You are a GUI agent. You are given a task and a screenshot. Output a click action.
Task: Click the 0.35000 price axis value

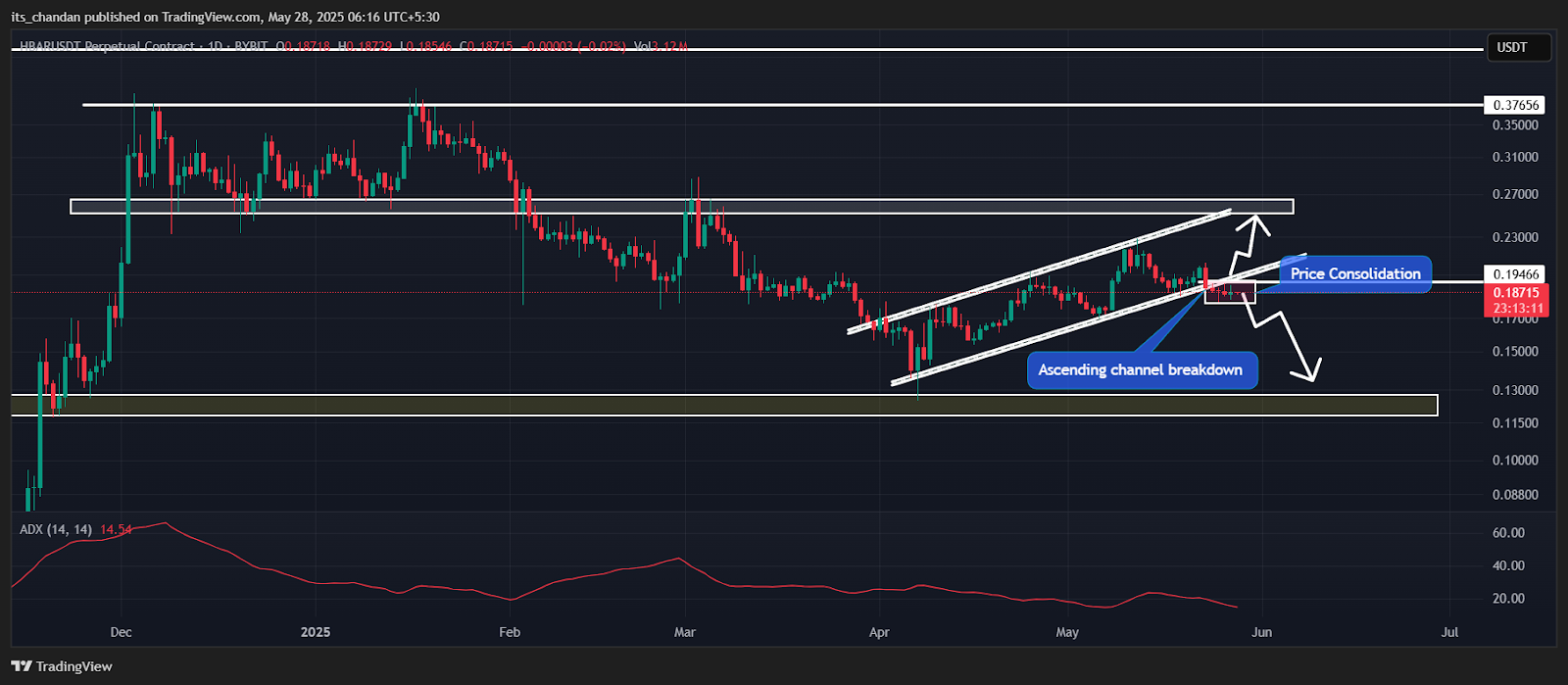tap(1515, 125)
